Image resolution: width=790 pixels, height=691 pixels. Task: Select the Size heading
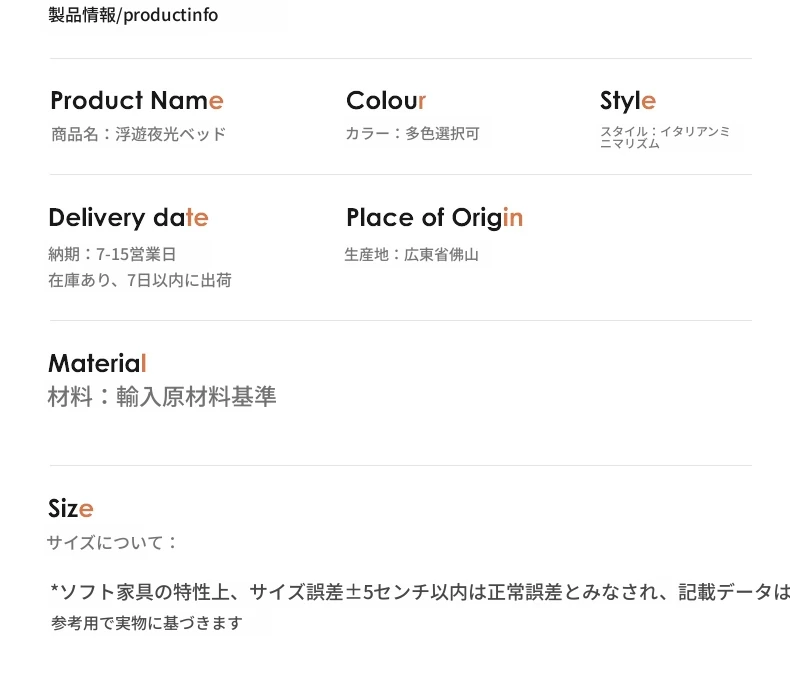(71, 508)
